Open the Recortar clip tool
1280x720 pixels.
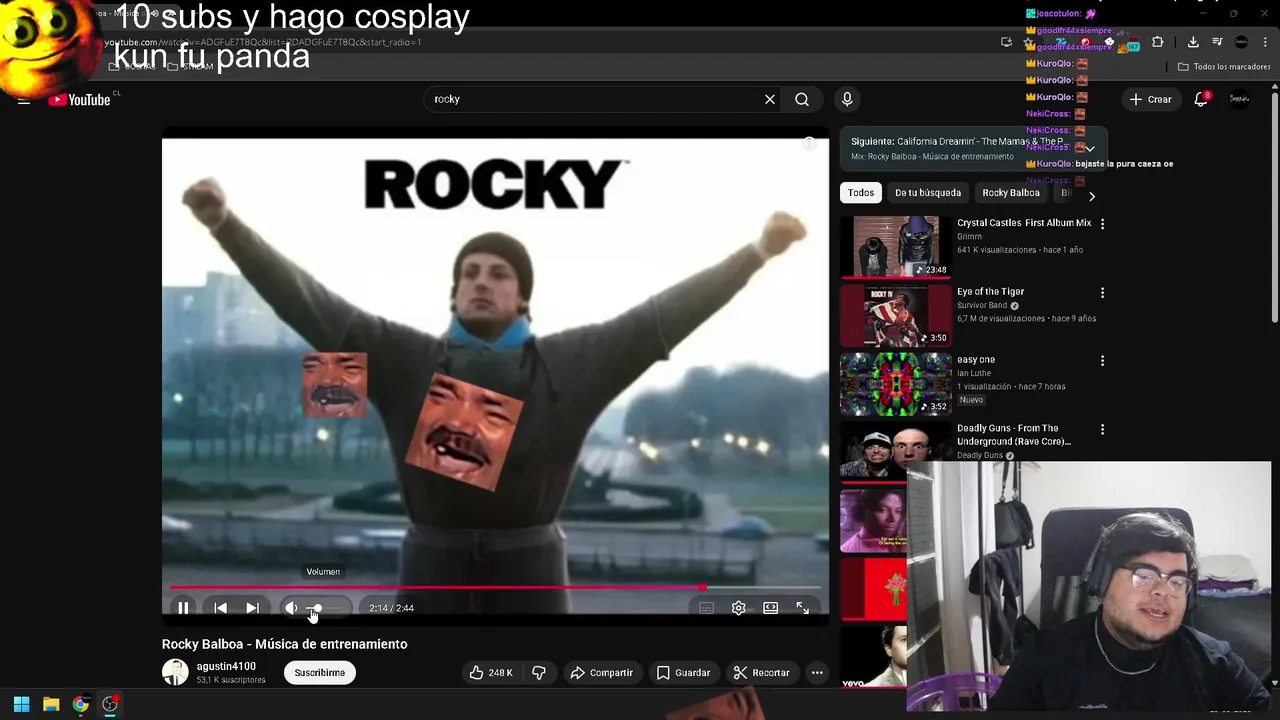pos(760,673)
